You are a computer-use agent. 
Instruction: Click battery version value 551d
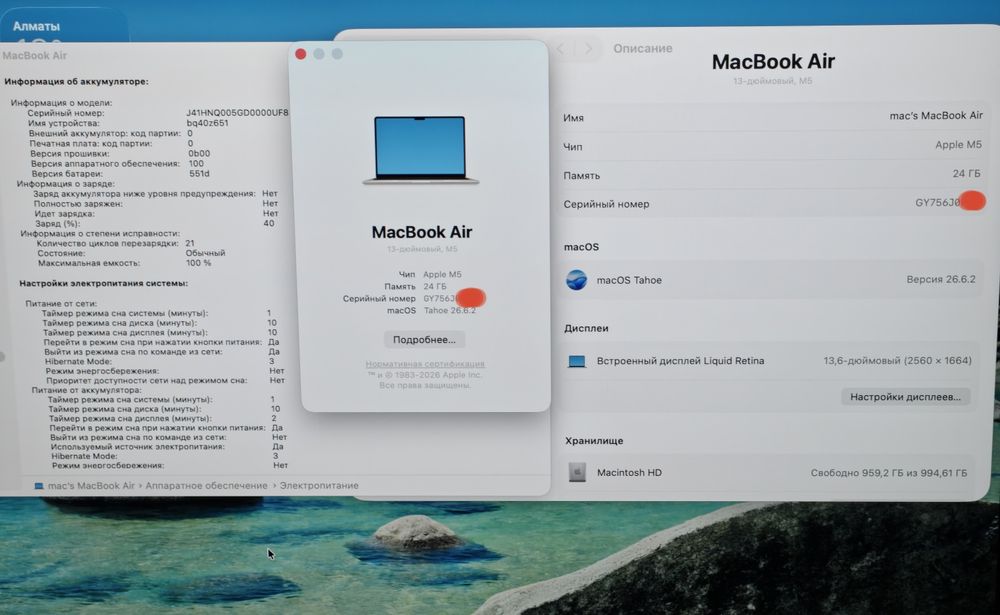point(199,174)
